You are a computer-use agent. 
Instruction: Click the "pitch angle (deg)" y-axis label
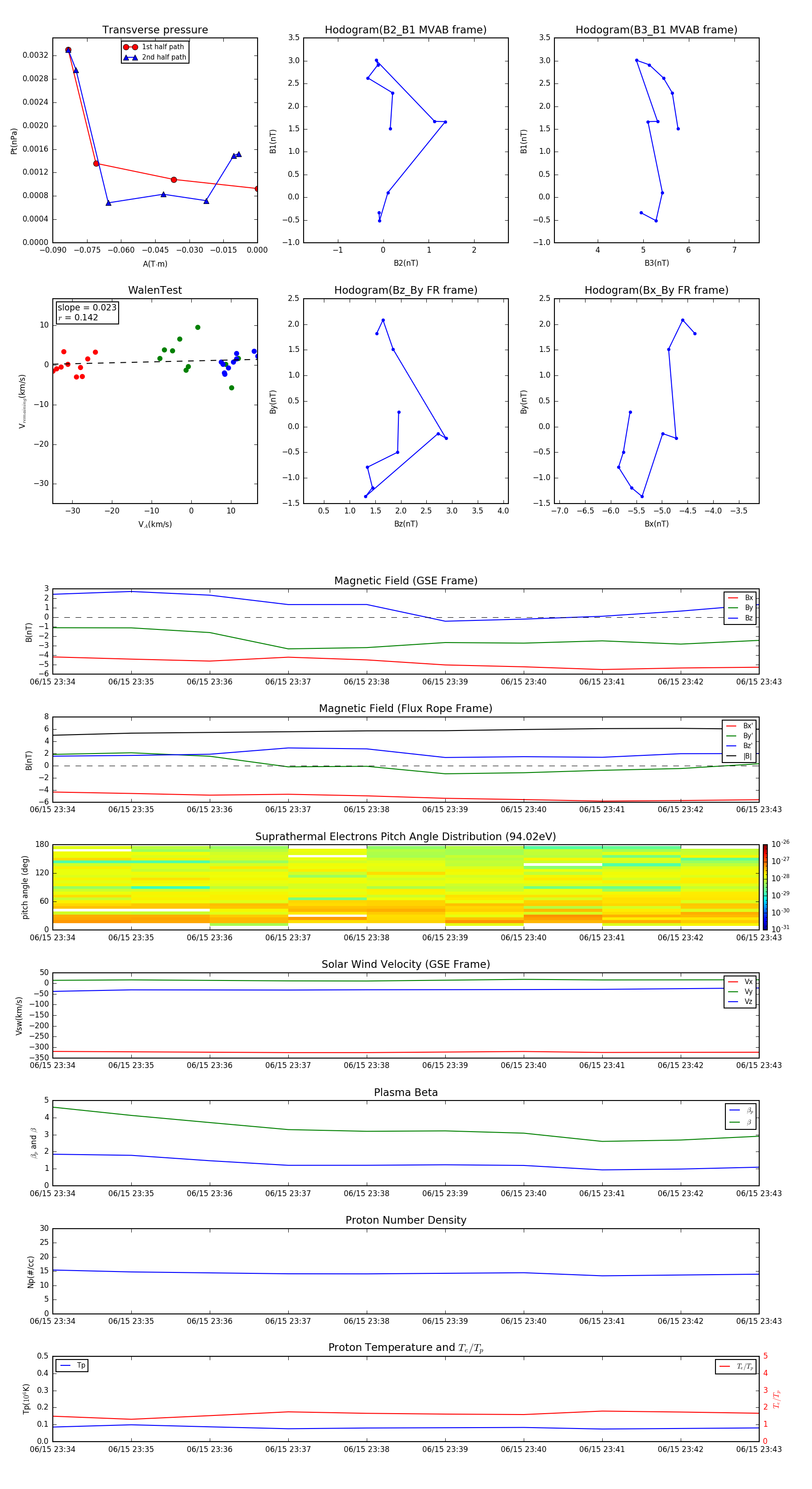tap(25, 887)
